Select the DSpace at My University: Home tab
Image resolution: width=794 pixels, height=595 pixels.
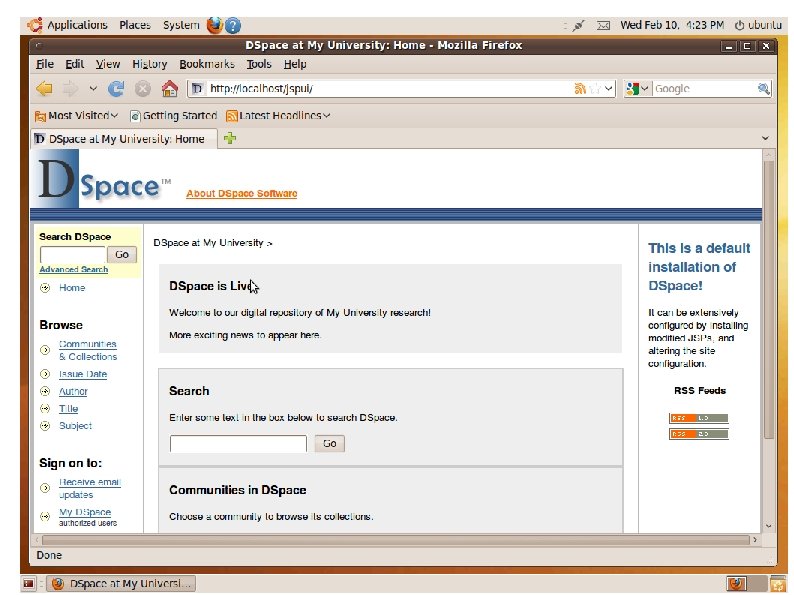point(125,139)
